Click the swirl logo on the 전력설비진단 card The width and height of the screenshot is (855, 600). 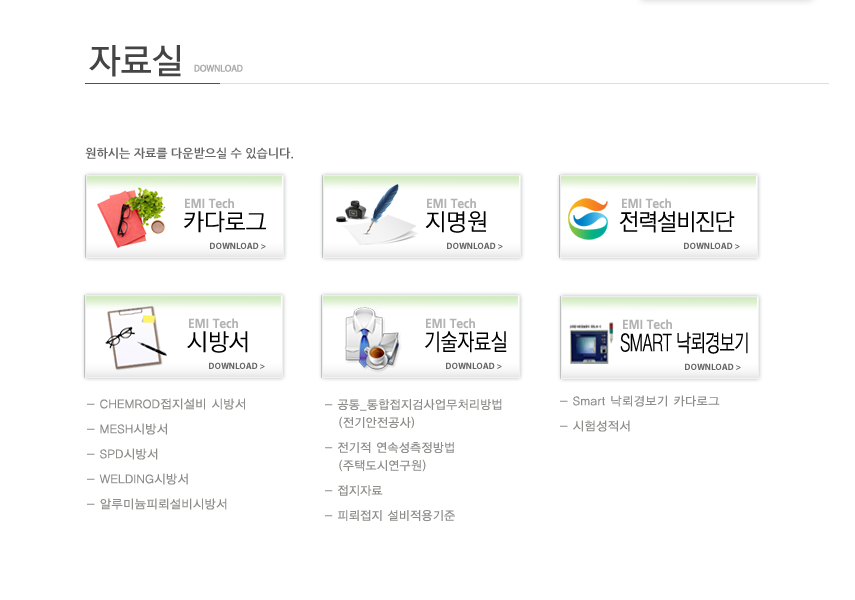(x=588, y=218)
